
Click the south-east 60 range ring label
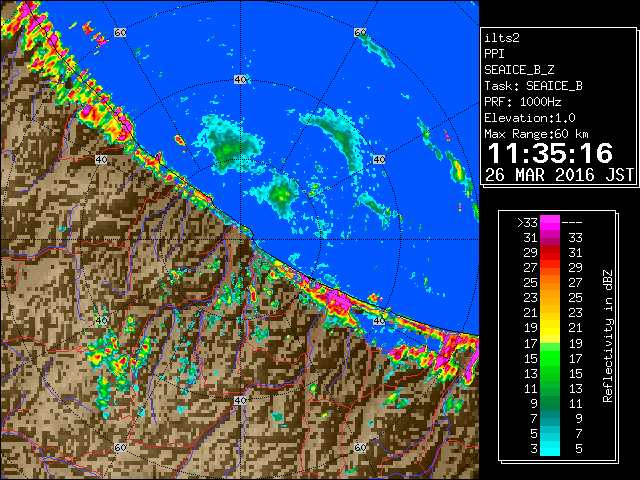(x=360, y=447)
